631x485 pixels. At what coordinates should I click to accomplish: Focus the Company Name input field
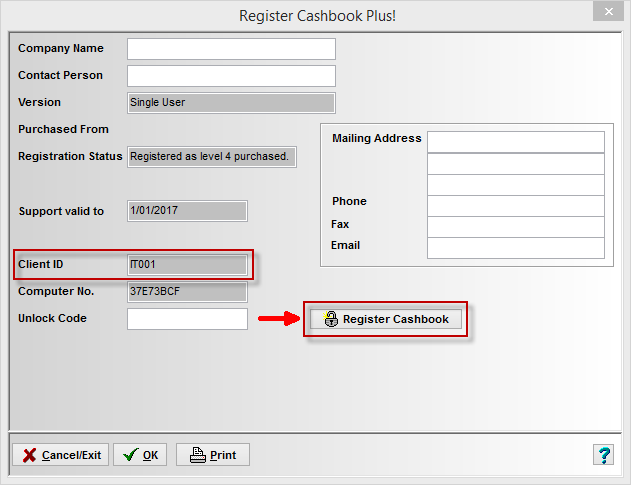point(231,49)
